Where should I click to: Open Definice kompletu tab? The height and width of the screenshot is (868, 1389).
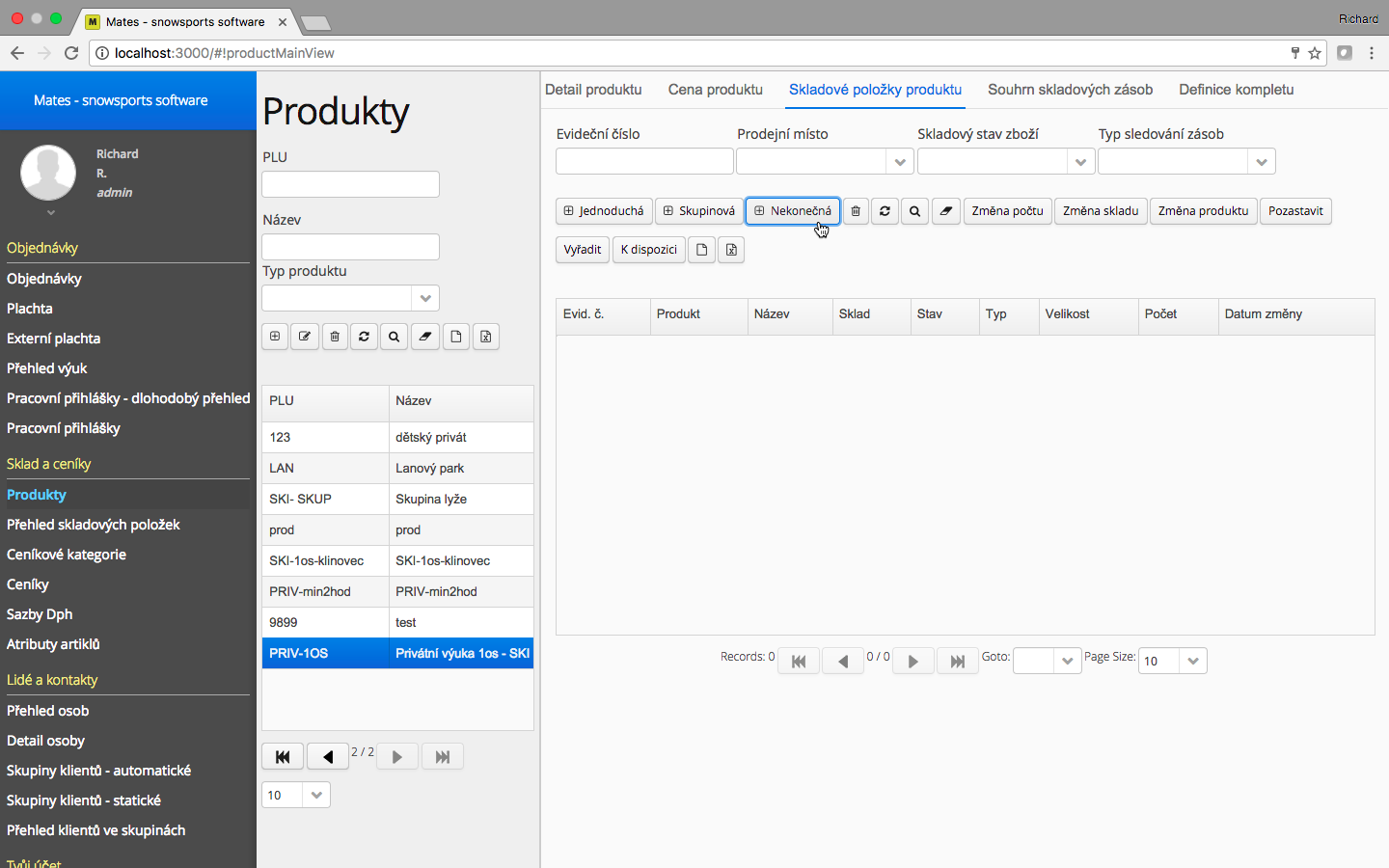tap(1237, 90)
